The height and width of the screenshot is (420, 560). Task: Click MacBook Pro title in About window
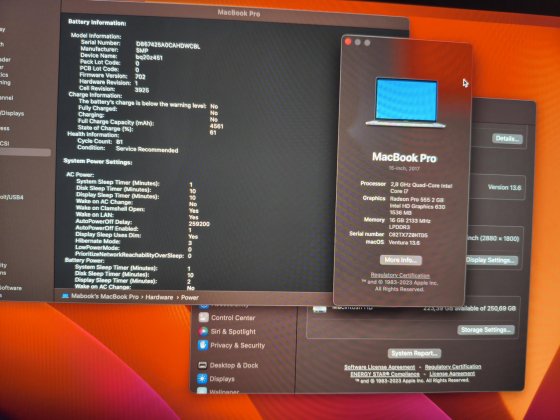pyautogui.click(x=404, y=158)
